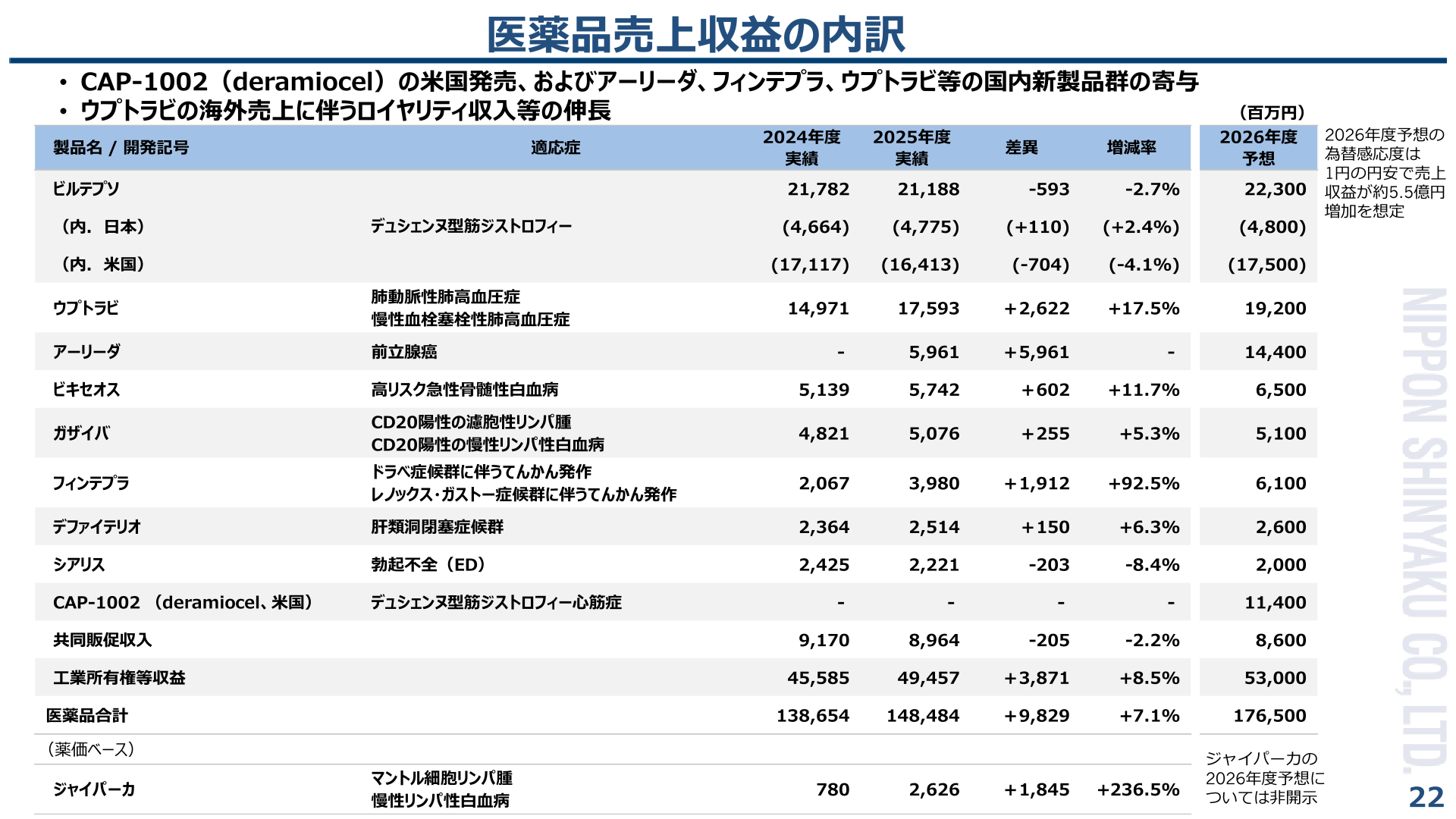1456x819 pixels.
Task: Click the slide title 医薬品売上収益の内訳
Action: click(x=695, y=35)
